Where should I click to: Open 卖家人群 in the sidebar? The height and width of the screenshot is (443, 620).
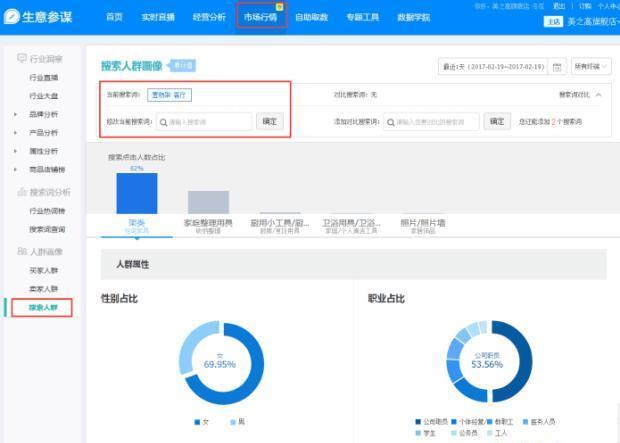43,289
